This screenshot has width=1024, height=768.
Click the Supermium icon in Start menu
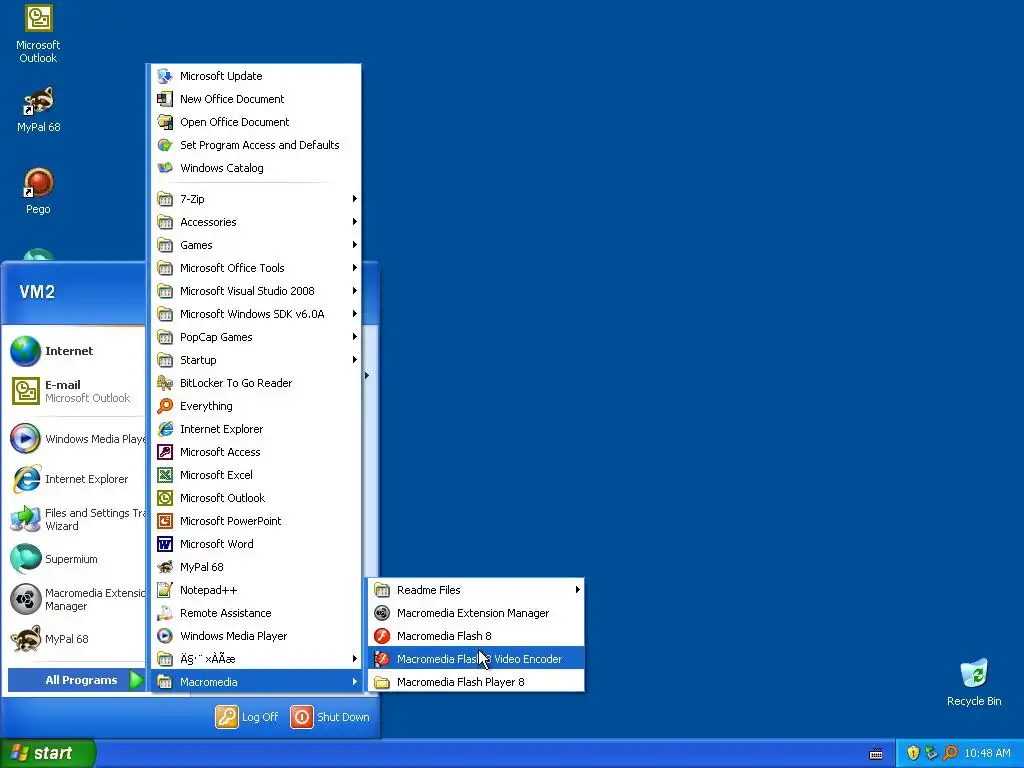click(x=25, y=559)
